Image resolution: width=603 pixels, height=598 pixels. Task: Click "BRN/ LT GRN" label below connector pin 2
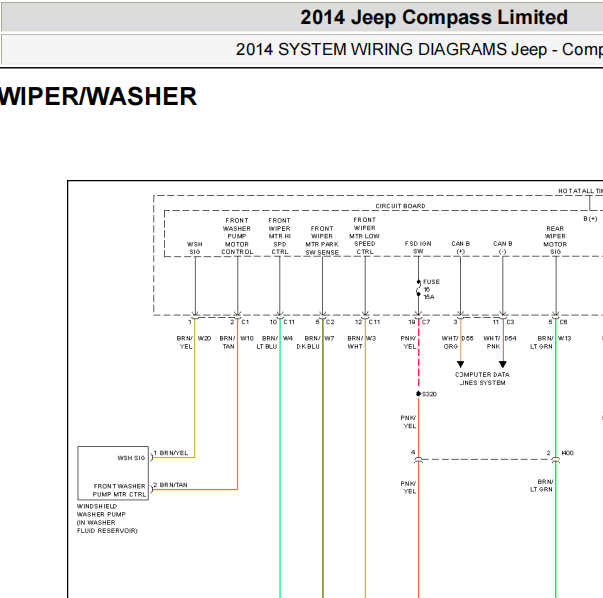[x=541, y=485]
